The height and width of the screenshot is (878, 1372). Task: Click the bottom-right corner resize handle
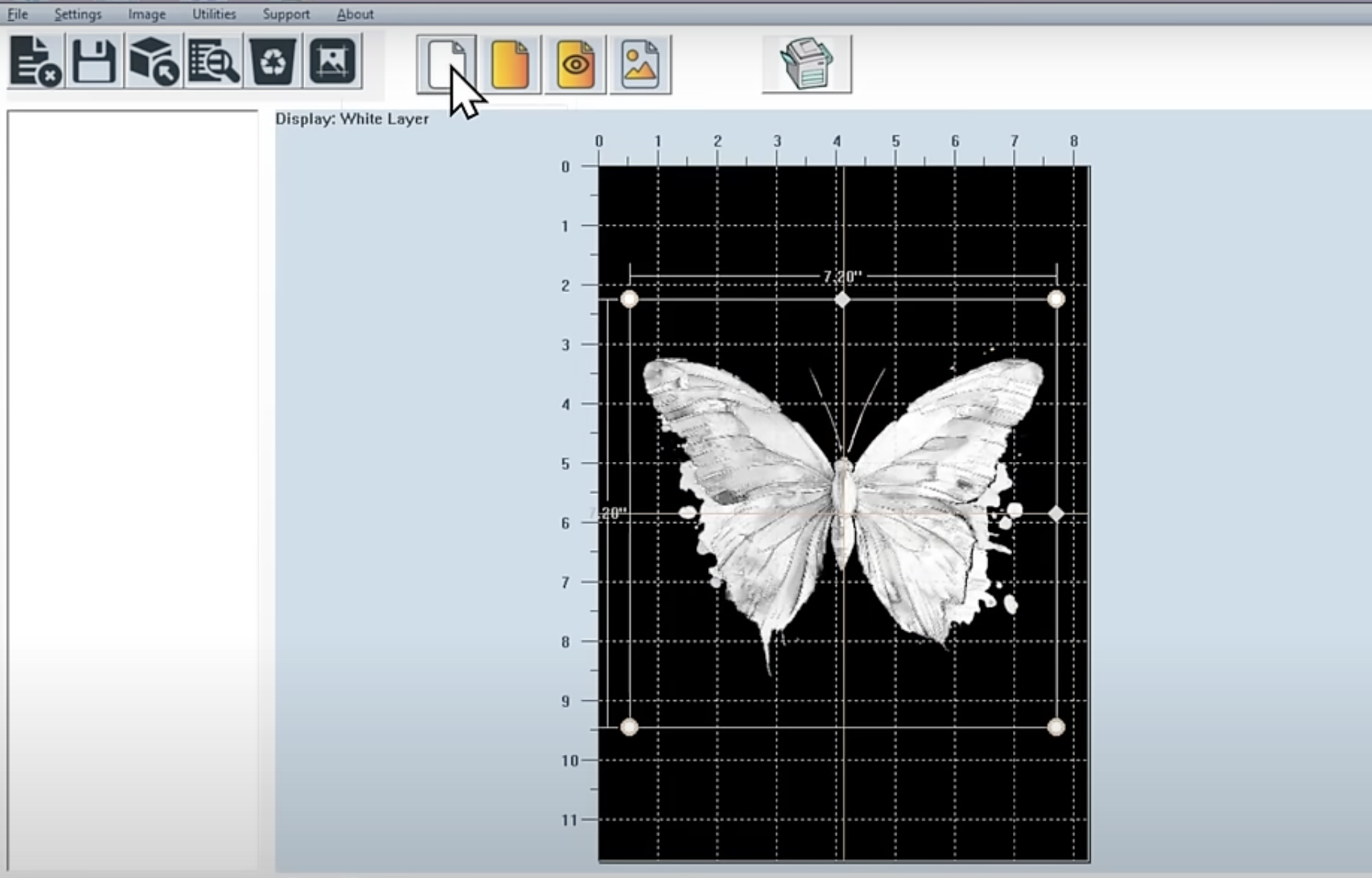1056,727
